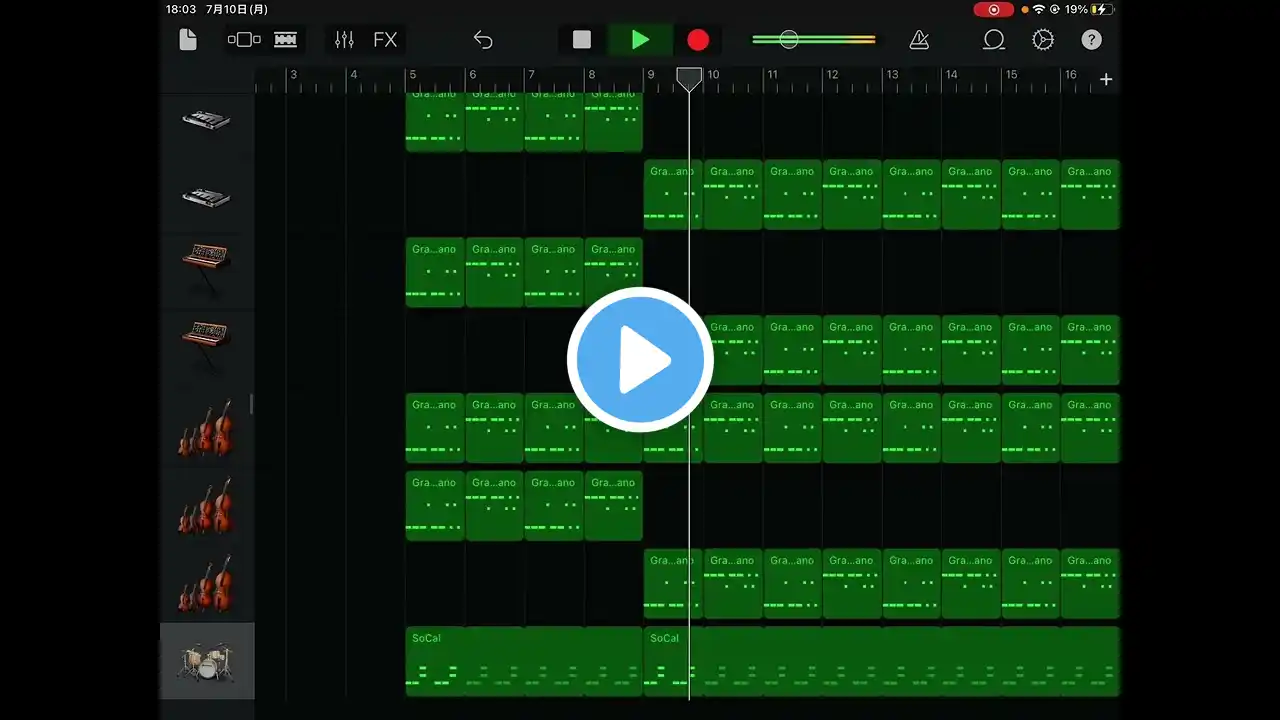Viewport: 1280px width, 720px height.
Task: Stop playback with the square button
Action: (x=582, y=40)
